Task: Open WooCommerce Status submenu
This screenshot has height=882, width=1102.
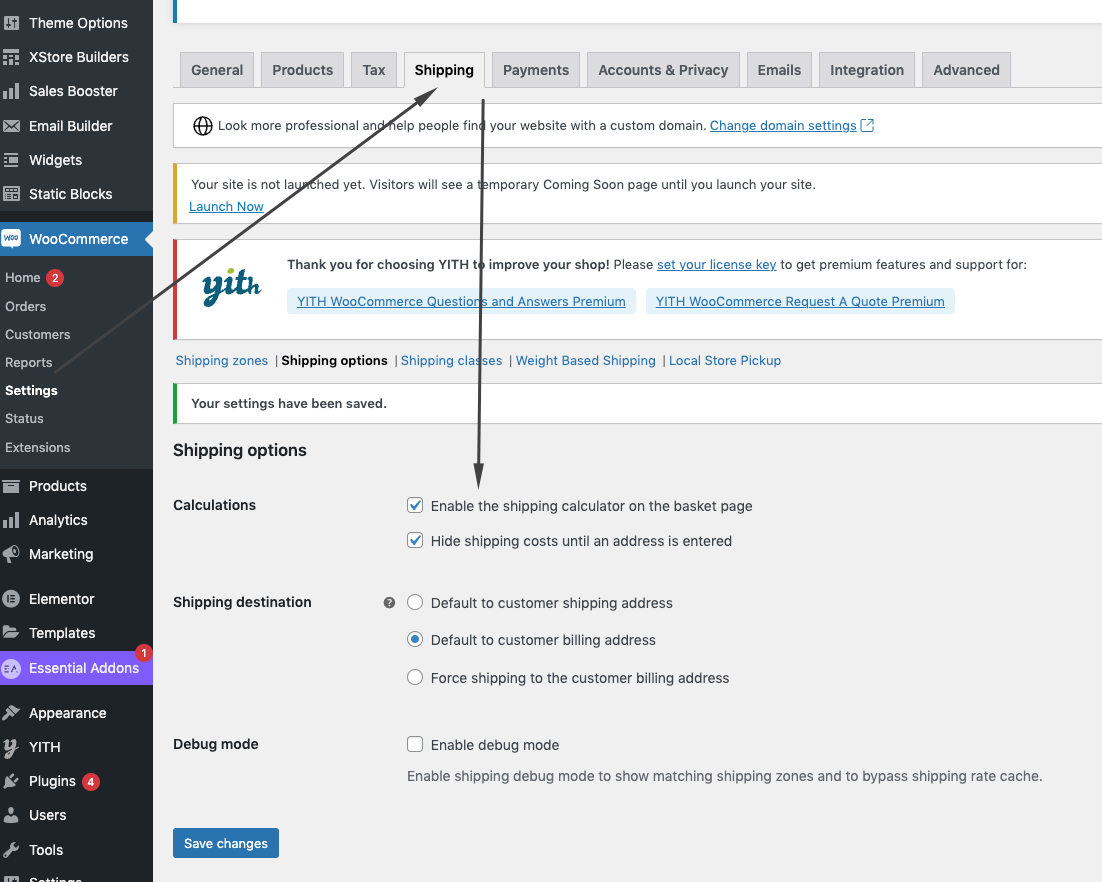Action: pyautogui.click(x=24, y=419)
